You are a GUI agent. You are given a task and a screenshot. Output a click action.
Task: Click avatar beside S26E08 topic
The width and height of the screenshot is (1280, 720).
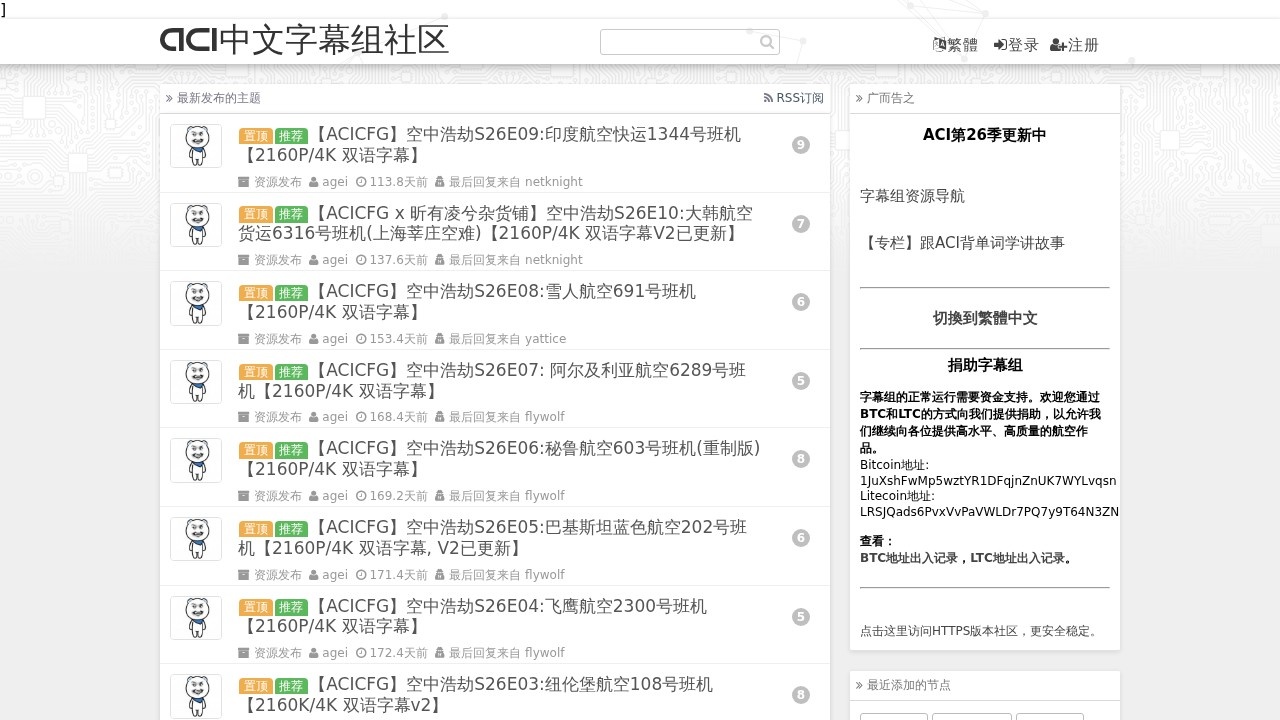[x=196, y=303]
